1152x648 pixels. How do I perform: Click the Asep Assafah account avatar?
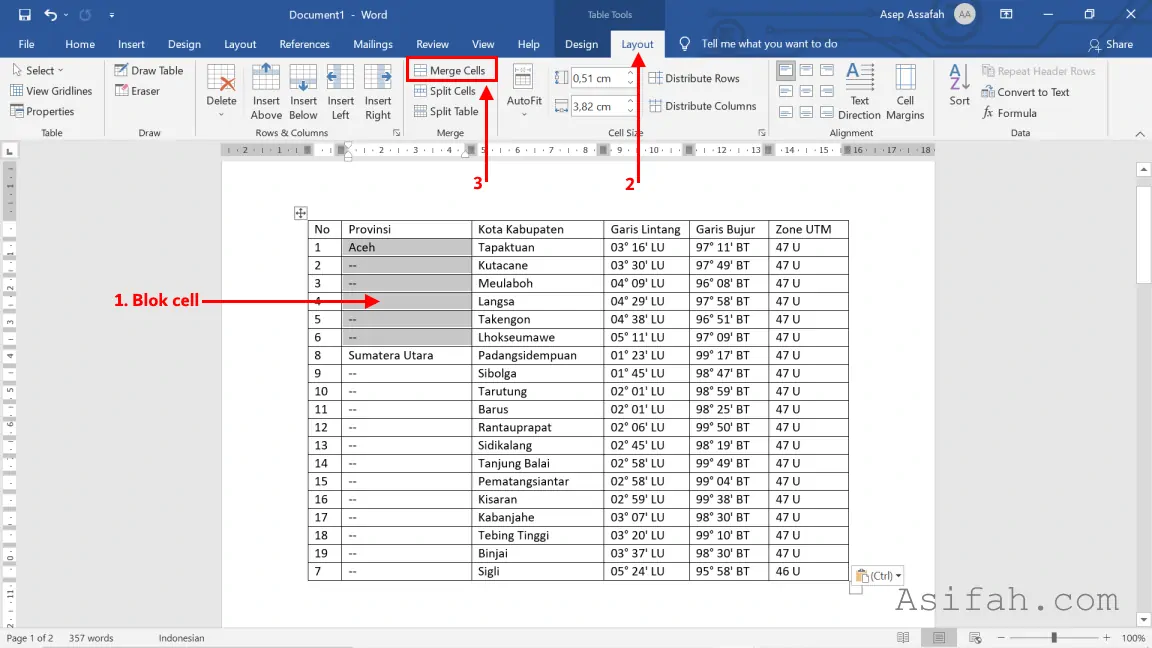[x=965, y=15]
